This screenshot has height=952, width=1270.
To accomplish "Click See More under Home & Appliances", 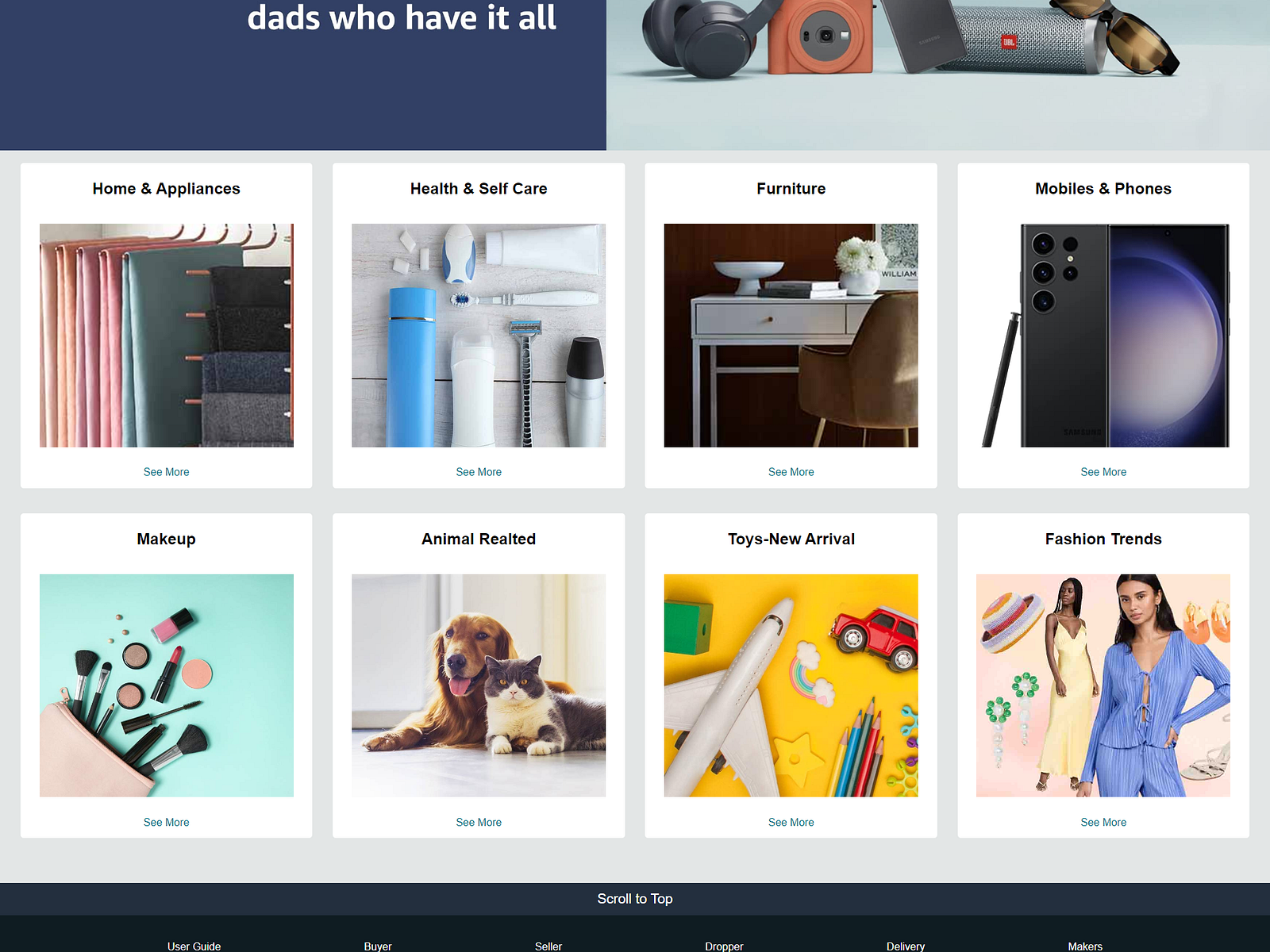I will pyautogui.click(x=167, y=472).
